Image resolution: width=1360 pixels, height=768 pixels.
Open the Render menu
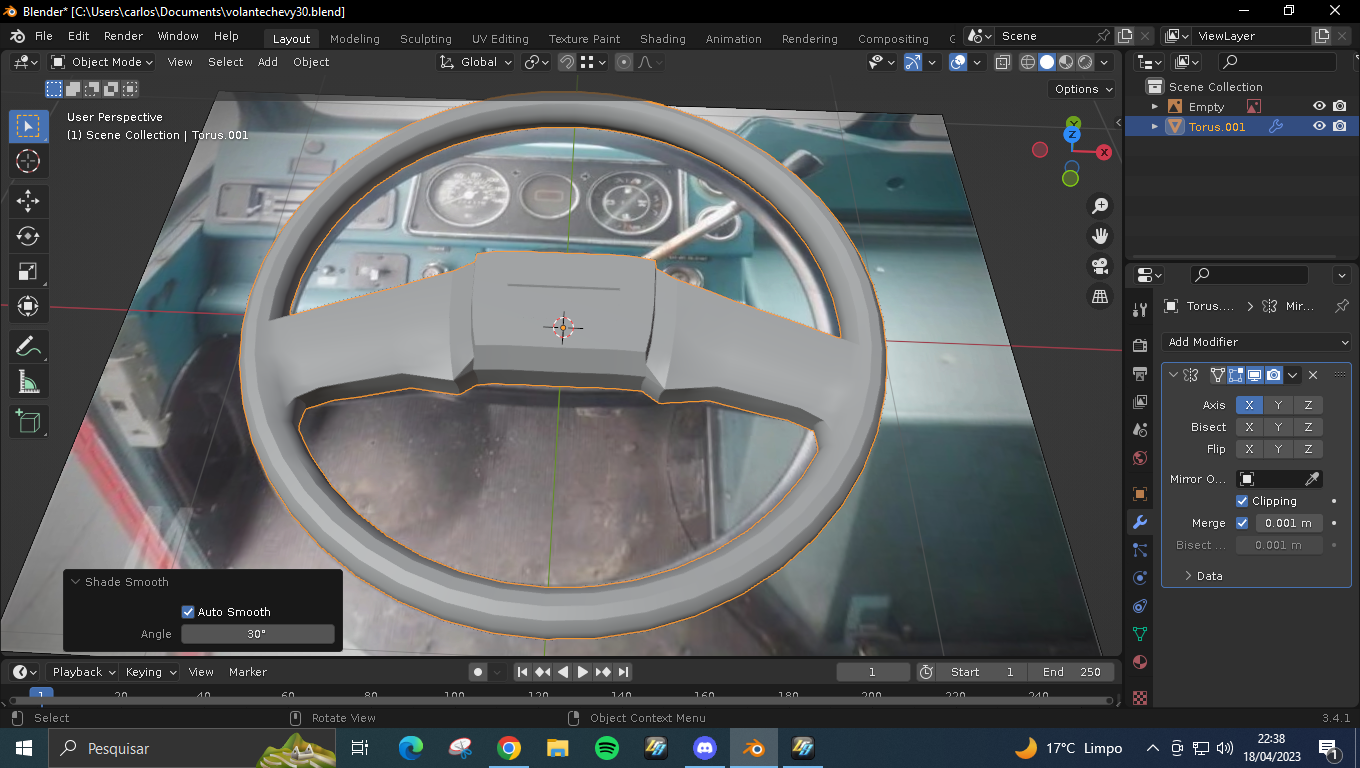tap(123, 36)
